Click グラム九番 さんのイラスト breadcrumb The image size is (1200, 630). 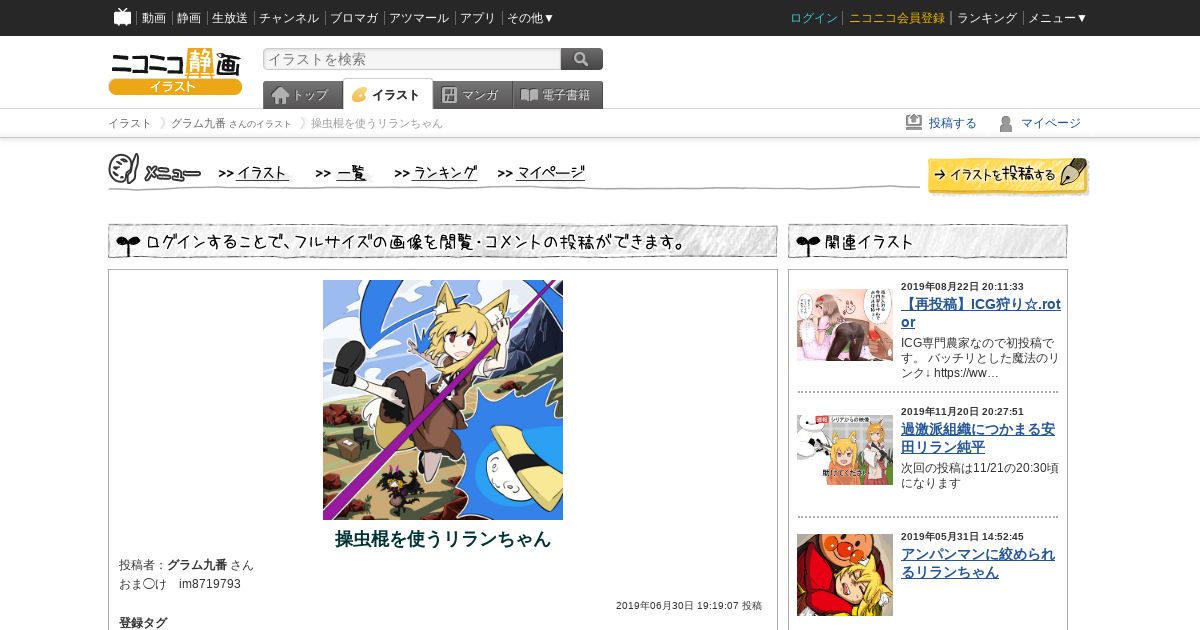click(231, 123)
